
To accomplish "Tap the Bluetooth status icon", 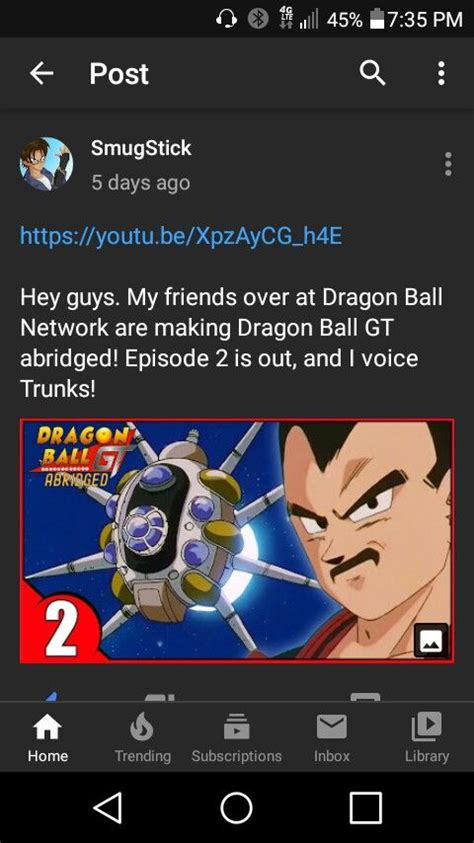I will [258, 19].
